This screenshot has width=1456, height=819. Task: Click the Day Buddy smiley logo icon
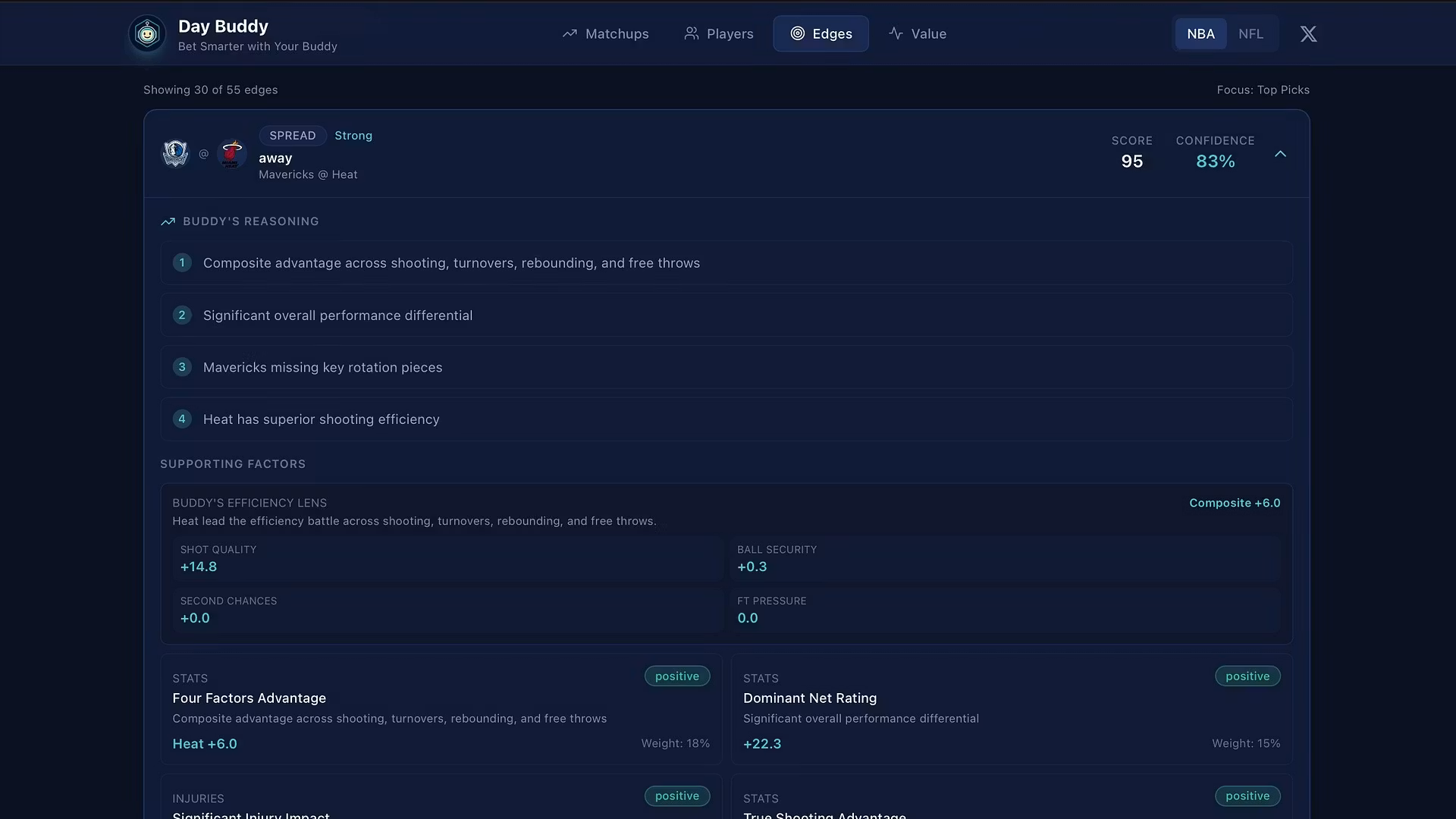[147, 33]
